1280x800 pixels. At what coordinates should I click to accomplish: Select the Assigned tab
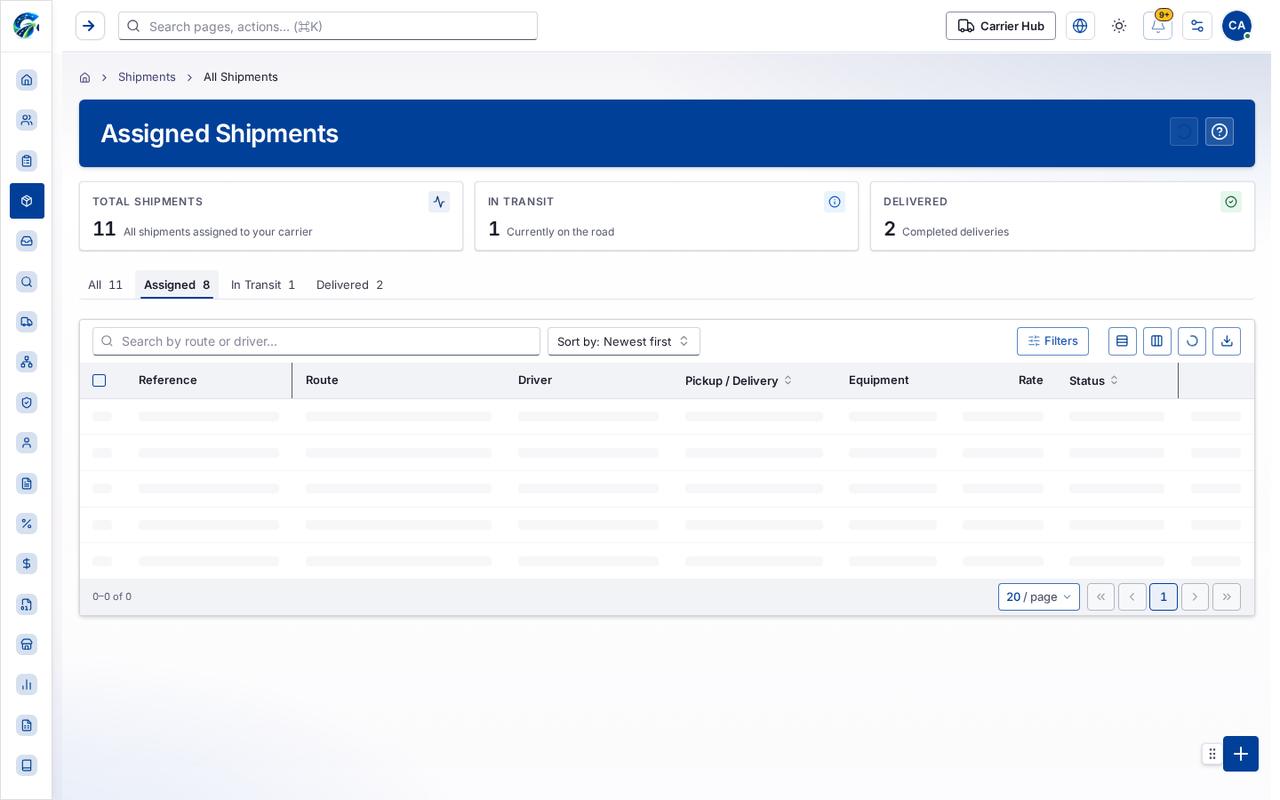177,285
